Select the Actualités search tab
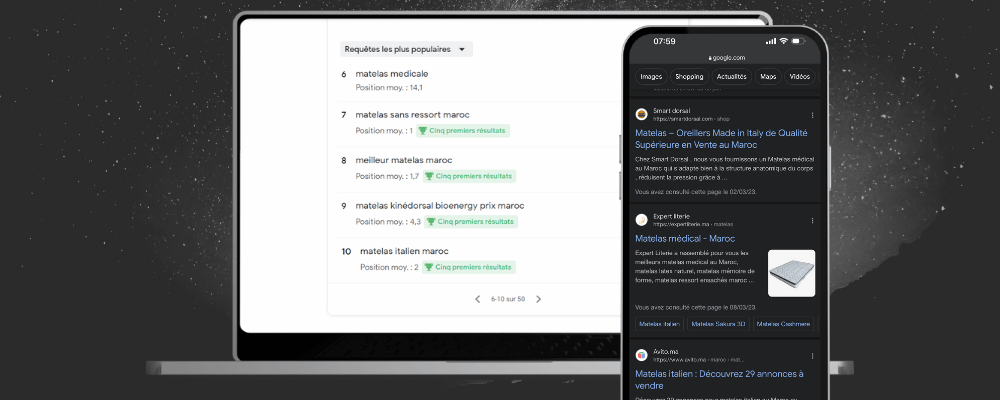 [731, 76]
